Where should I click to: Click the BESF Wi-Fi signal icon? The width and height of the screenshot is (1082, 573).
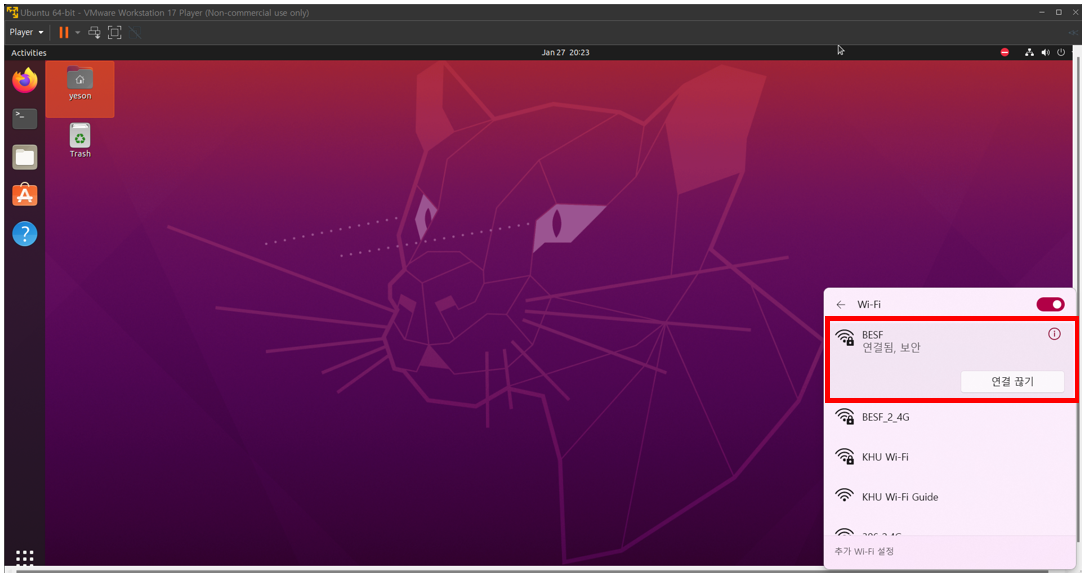[845, 337]
